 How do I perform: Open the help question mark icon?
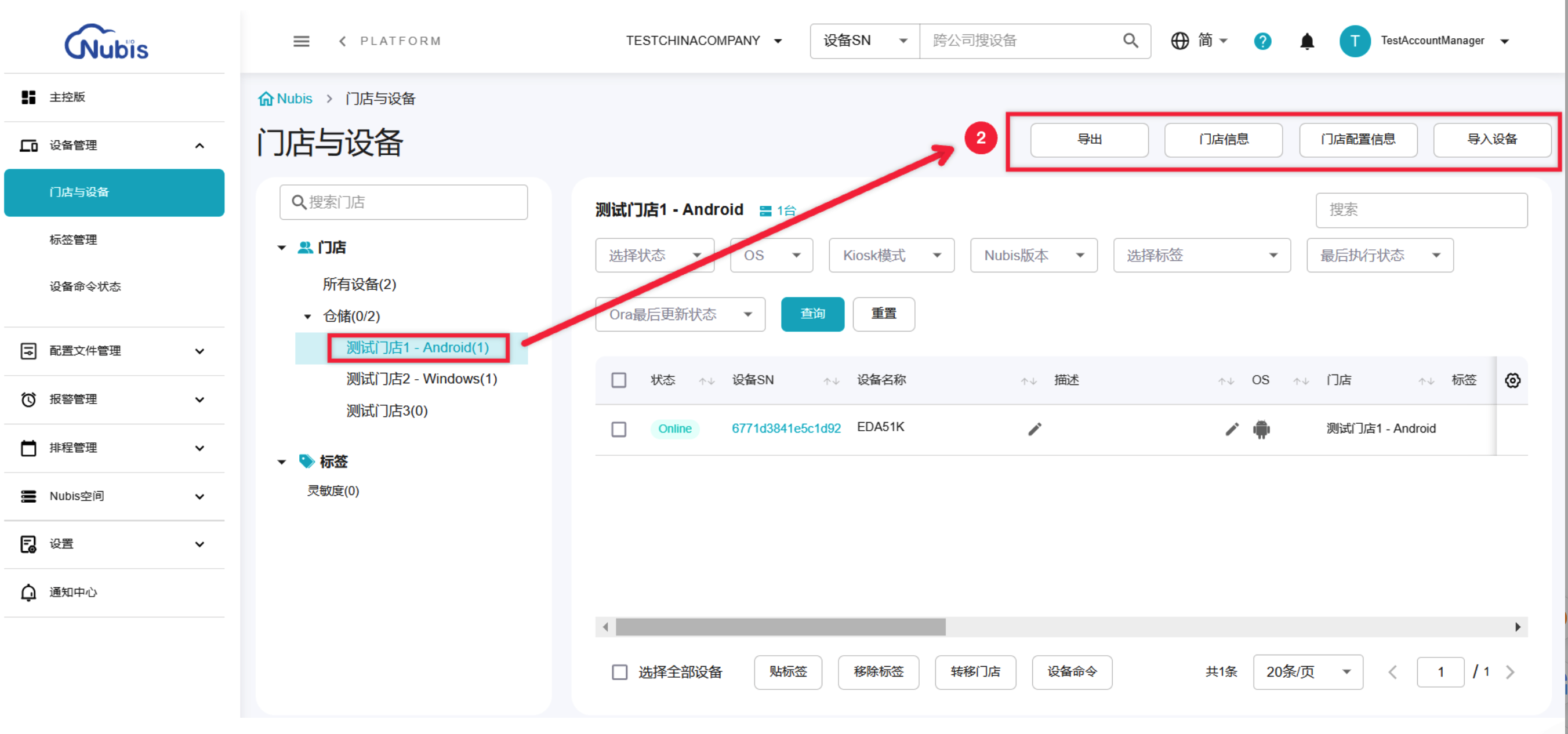(1262, 41)
